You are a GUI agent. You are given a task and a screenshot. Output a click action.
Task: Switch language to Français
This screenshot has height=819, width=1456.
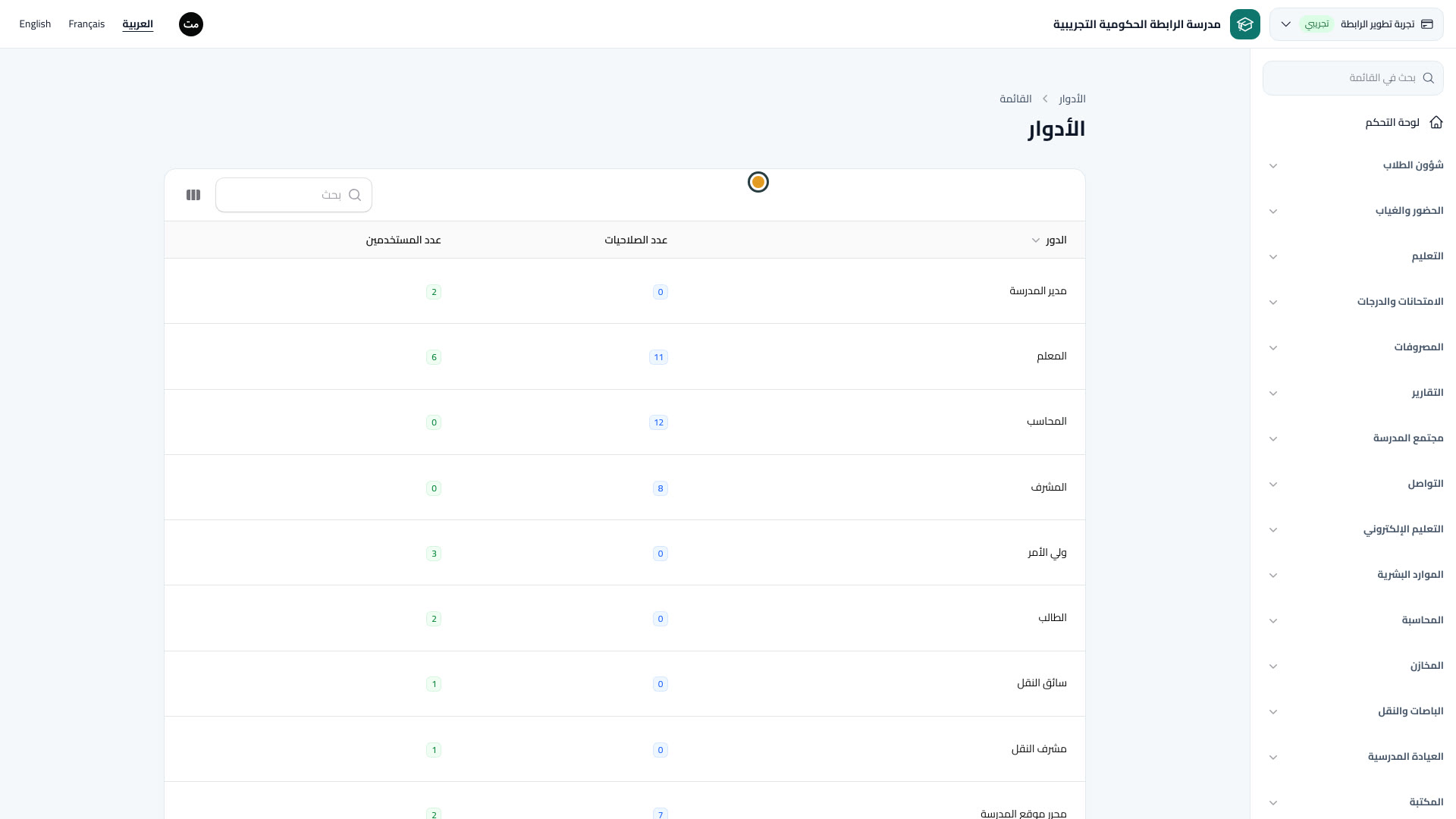(86, 24)
